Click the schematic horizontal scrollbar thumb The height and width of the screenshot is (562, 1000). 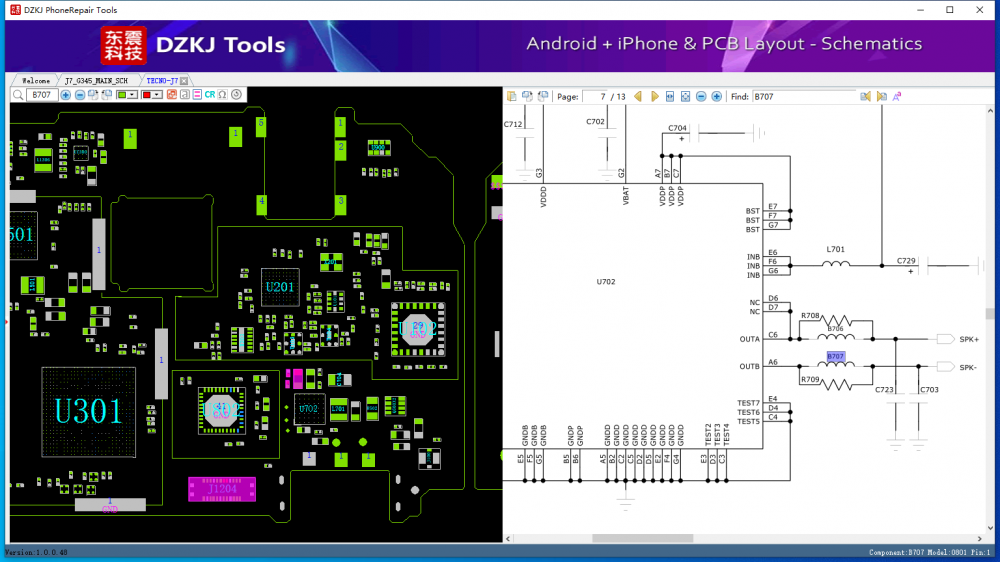click(x=642, y=538)
